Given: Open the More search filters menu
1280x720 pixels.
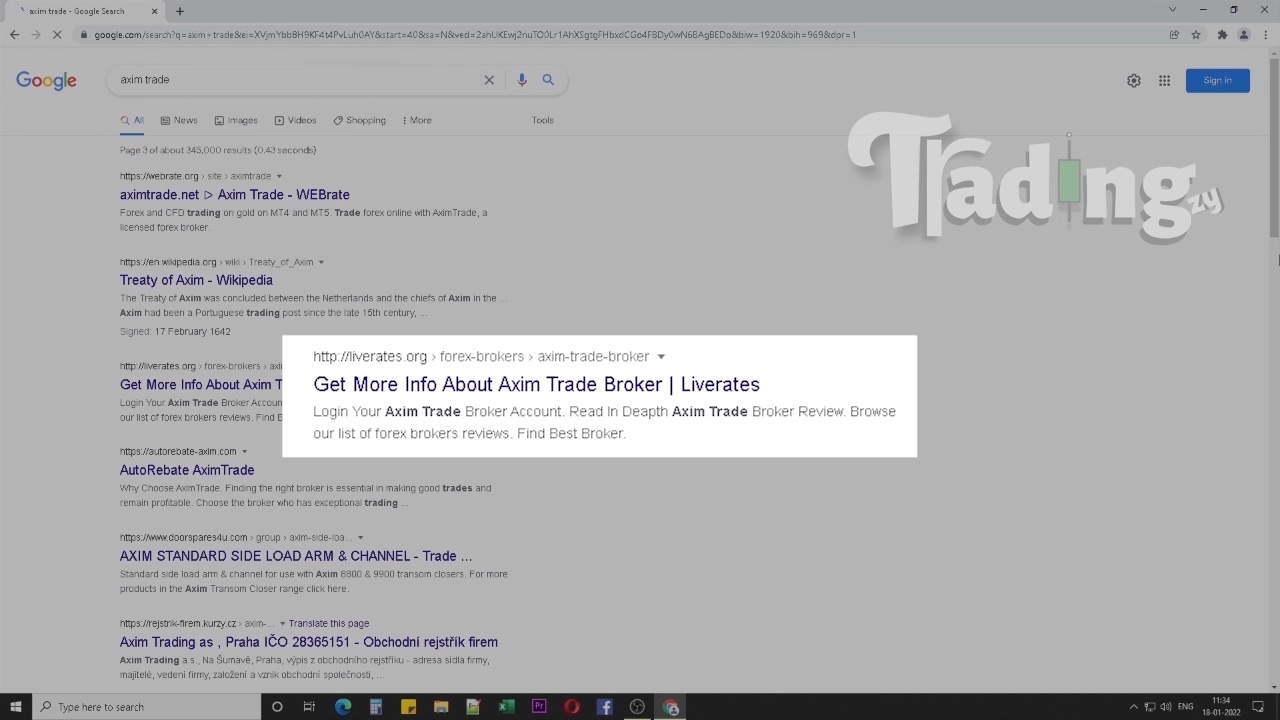Looking at the screenshot, I should click(417, 120).
